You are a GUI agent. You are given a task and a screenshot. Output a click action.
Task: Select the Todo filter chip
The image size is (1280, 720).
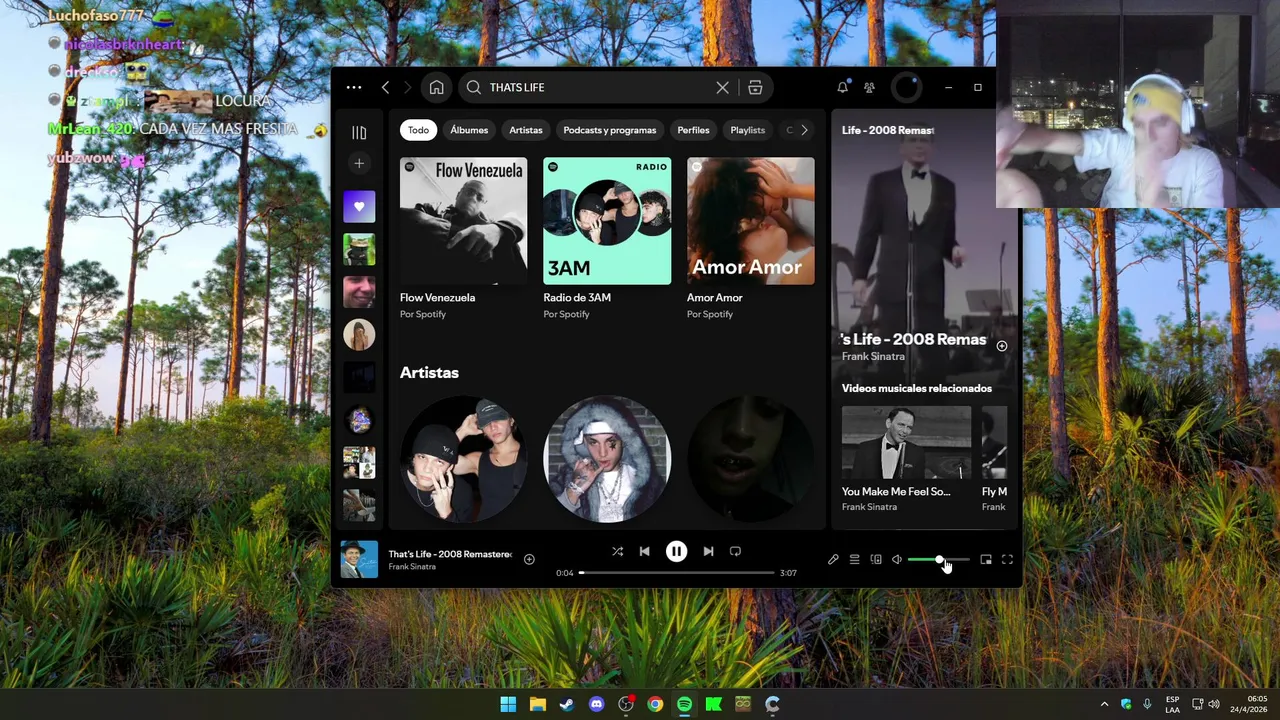point(418,130)
